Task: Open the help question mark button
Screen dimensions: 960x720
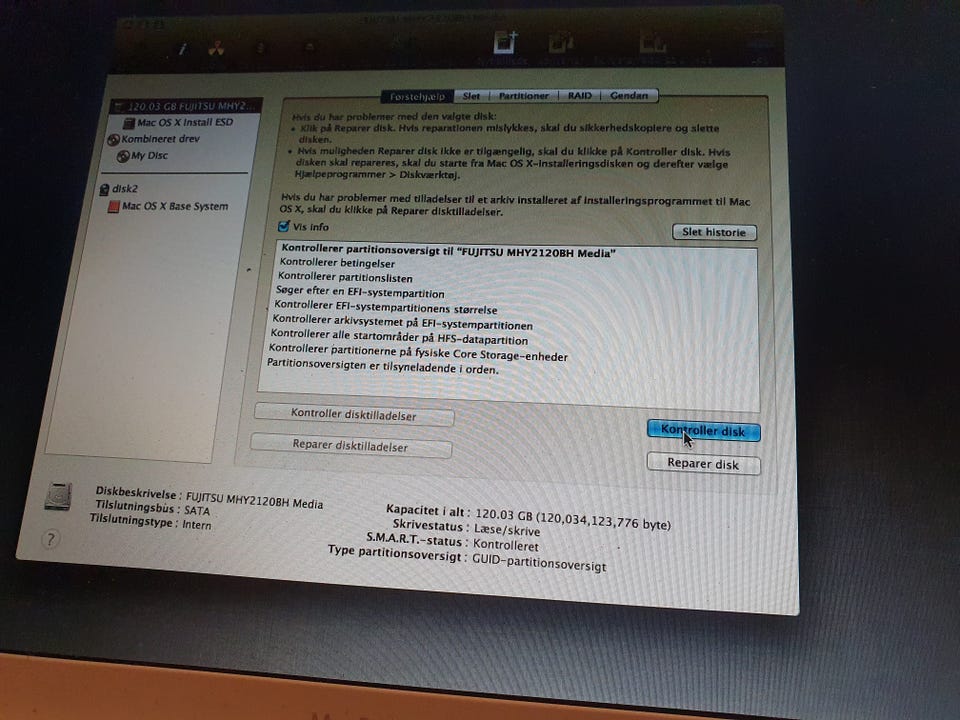Action: [x=50, y=539]
